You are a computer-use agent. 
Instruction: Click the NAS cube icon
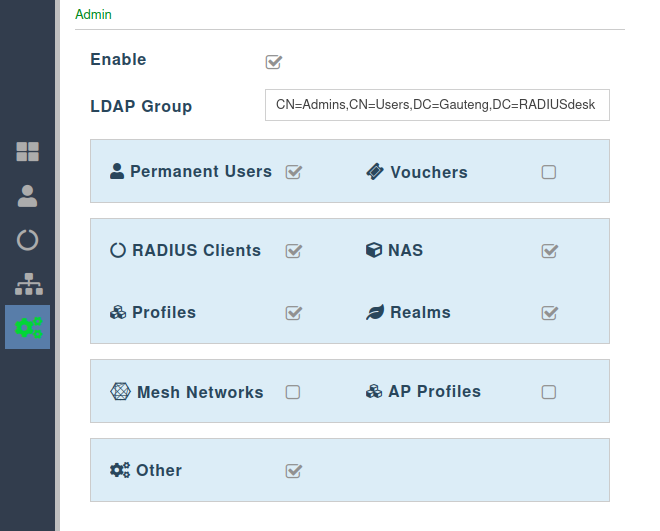click(x=374, y=250)
